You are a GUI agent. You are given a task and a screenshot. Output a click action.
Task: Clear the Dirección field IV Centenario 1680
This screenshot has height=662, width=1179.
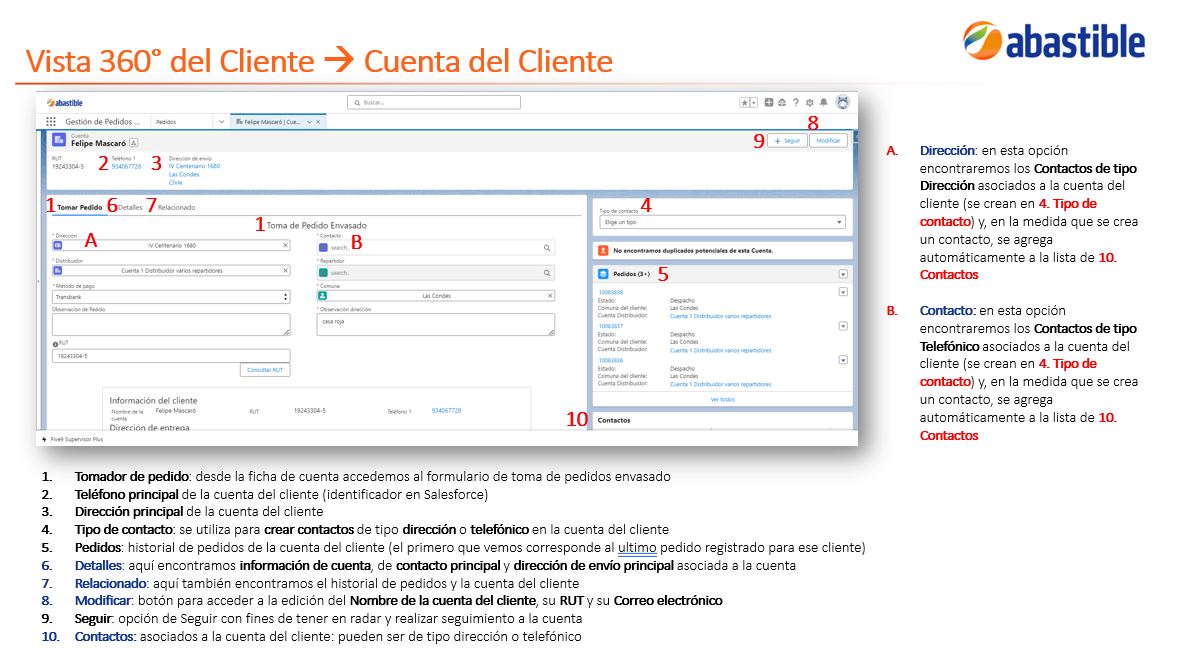286,245
